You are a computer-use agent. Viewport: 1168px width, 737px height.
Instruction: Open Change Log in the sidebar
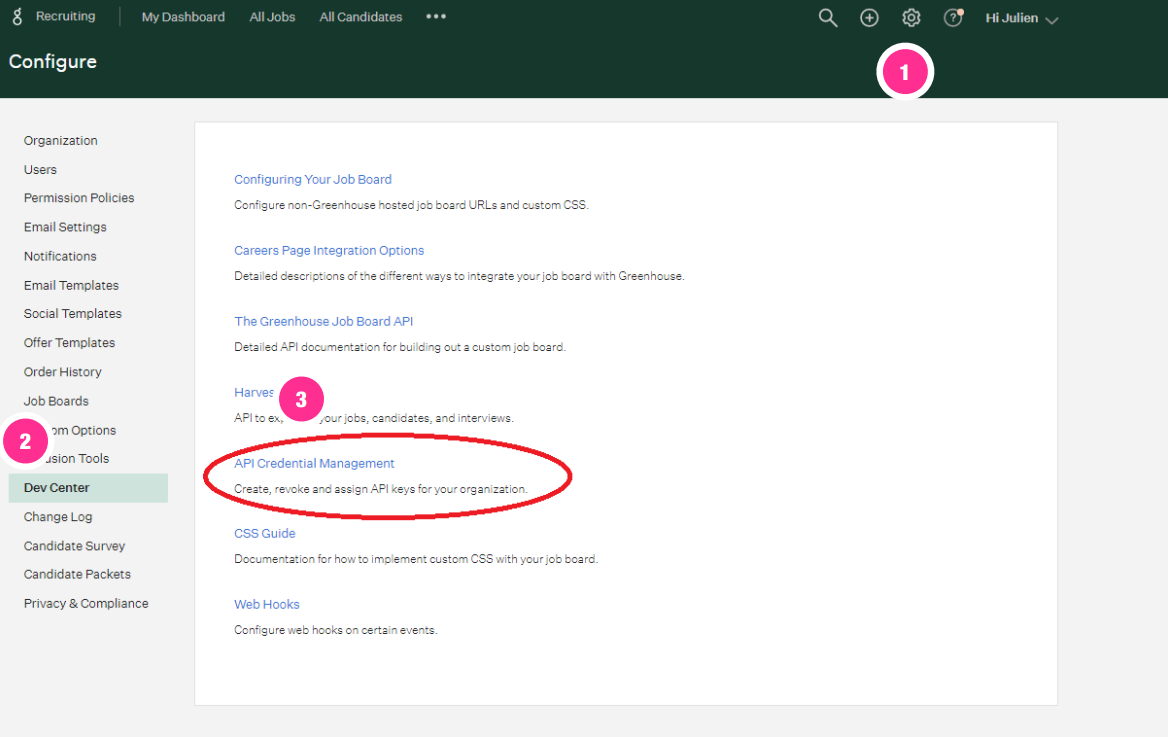point(58,517)
